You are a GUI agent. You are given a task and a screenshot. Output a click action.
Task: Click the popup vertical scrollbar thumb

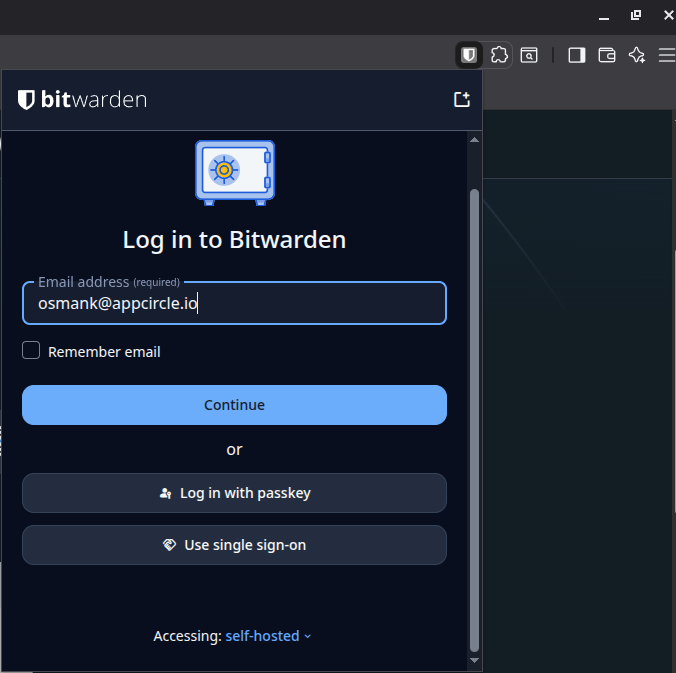474,420
